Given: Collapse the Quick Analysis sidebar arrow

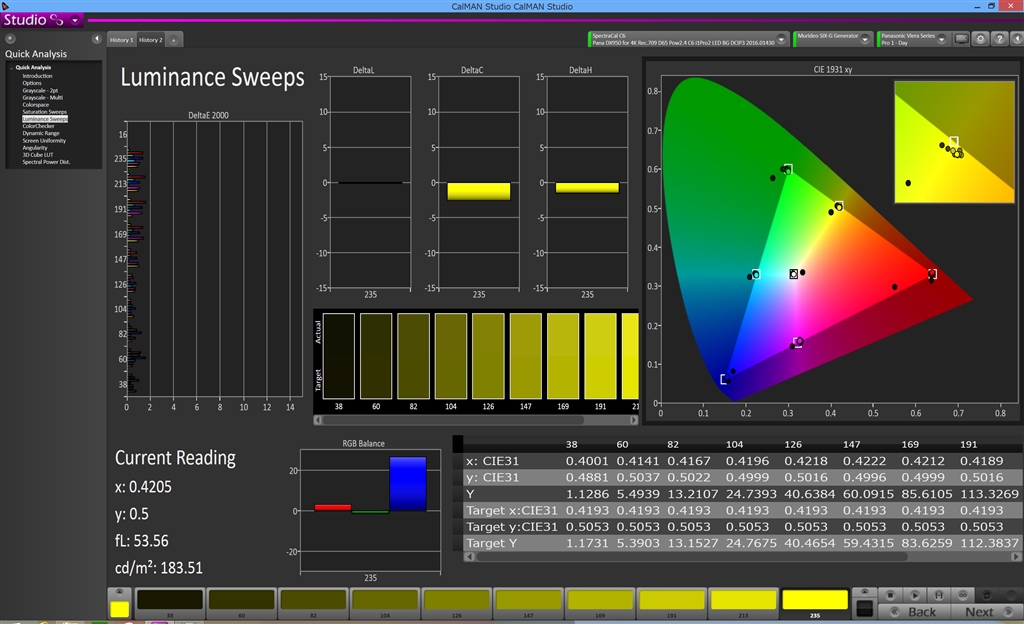Looking at the screenshot, I should tap(97, 39).
